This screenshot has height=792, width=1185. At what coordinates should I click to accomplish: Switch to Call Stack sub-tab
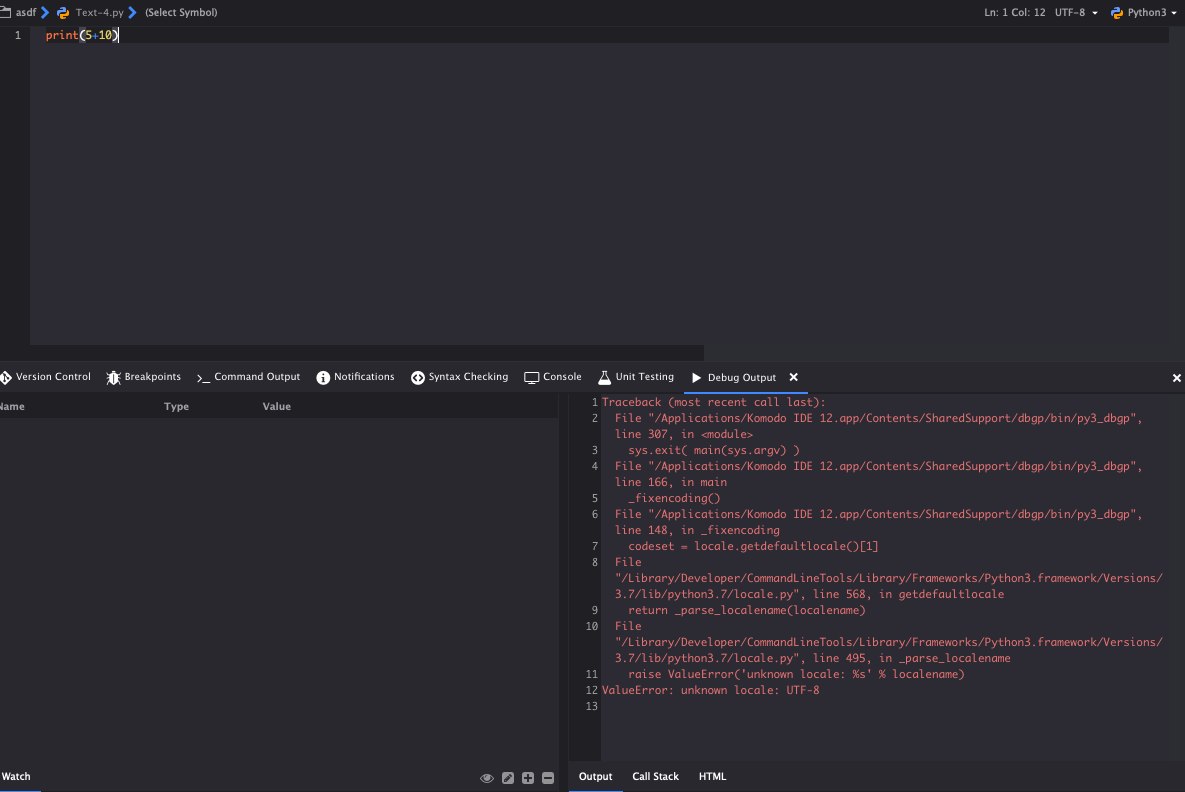[655, 777]
